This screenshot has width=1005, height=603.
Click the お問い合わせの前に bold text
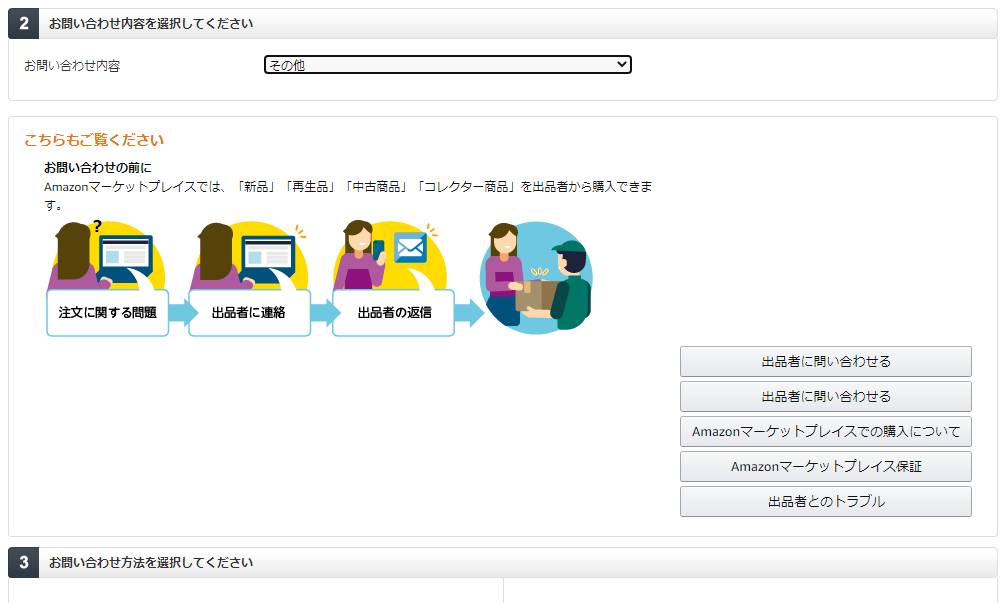(x=97, y=168)
